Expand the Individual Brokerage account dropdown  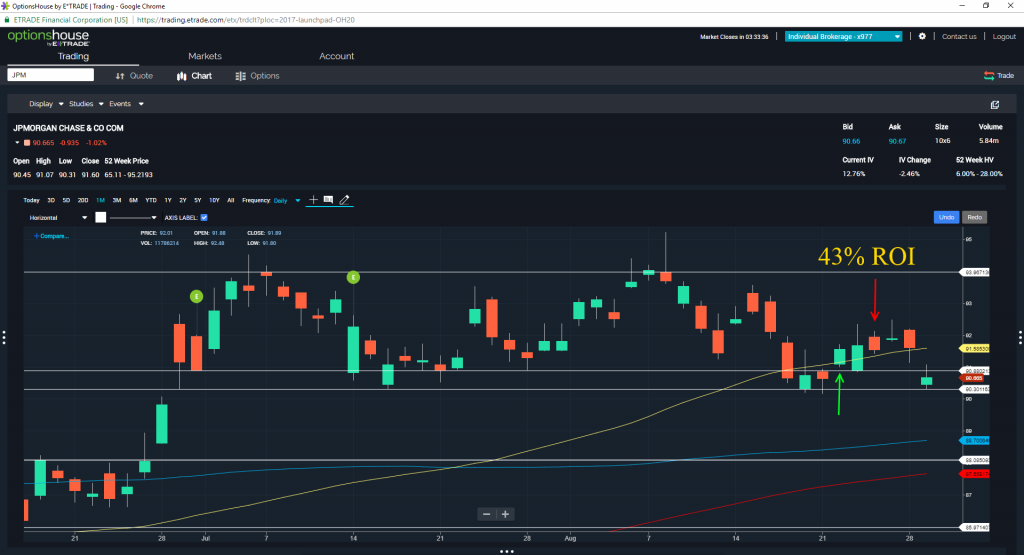point(844,37)
